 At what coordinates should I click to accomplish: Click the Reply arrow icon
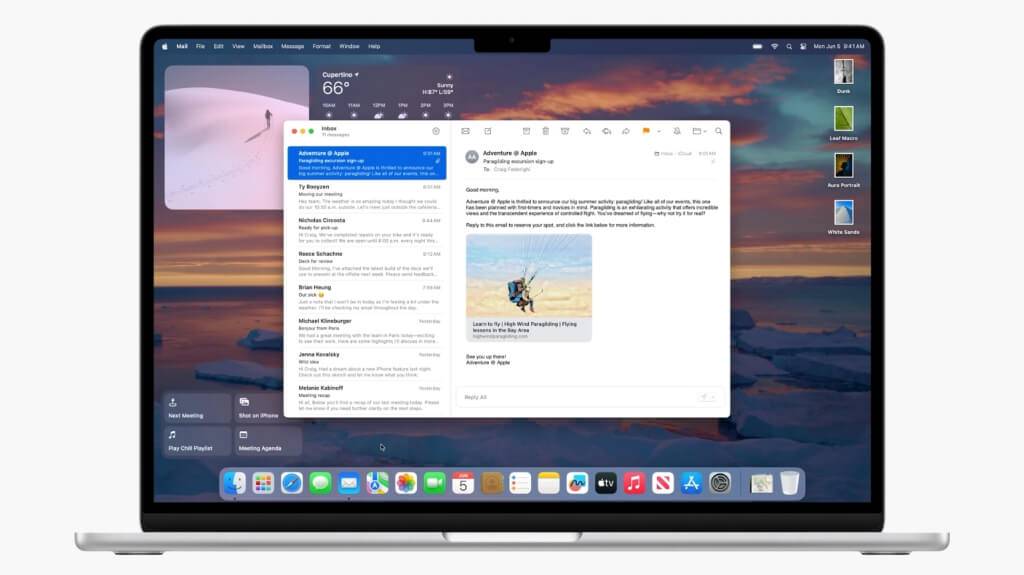(x=587, y=131)
